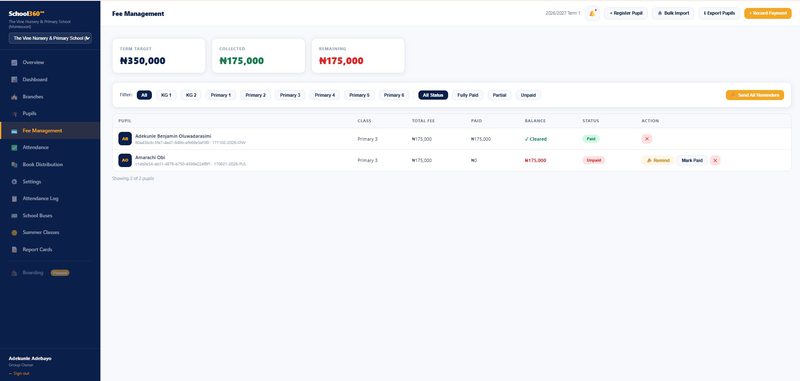Click the Pupils sidebar icon
800x381 pixels.
click(14, 114)
